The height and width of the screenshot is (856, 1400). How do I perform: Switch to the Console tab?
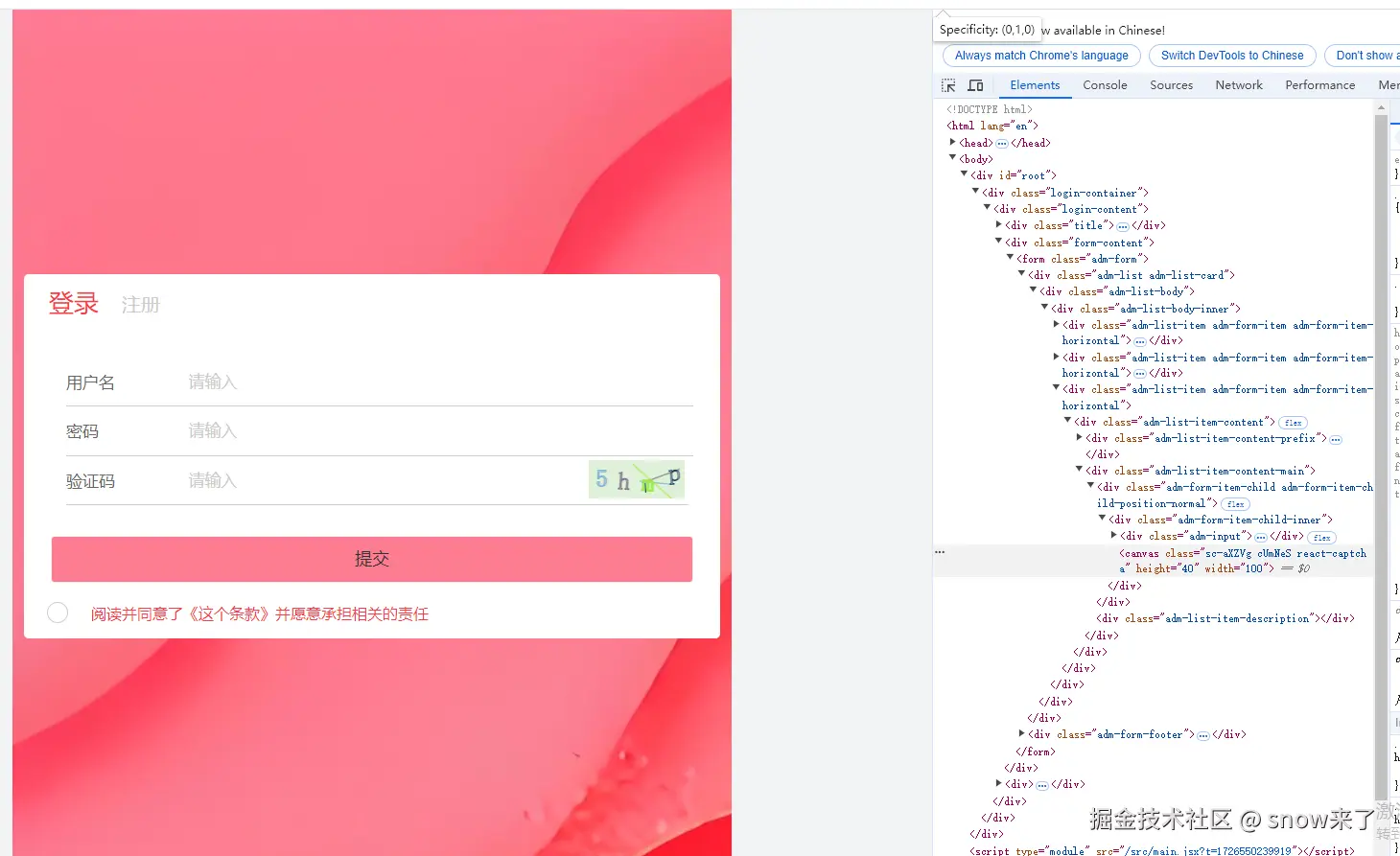pos(1105,85)
